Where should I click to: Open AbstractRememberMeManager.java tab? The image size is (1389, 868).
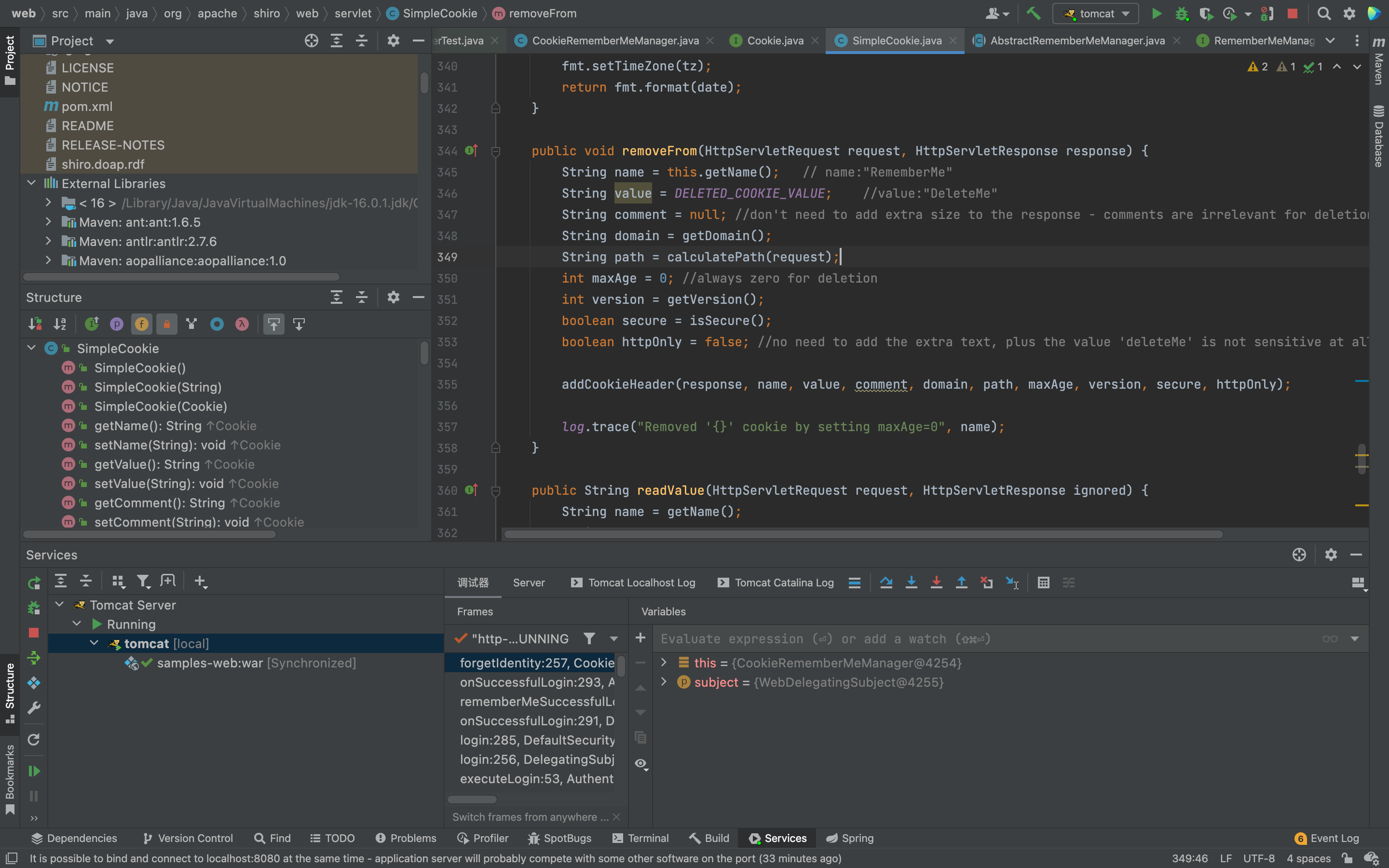1077,41
